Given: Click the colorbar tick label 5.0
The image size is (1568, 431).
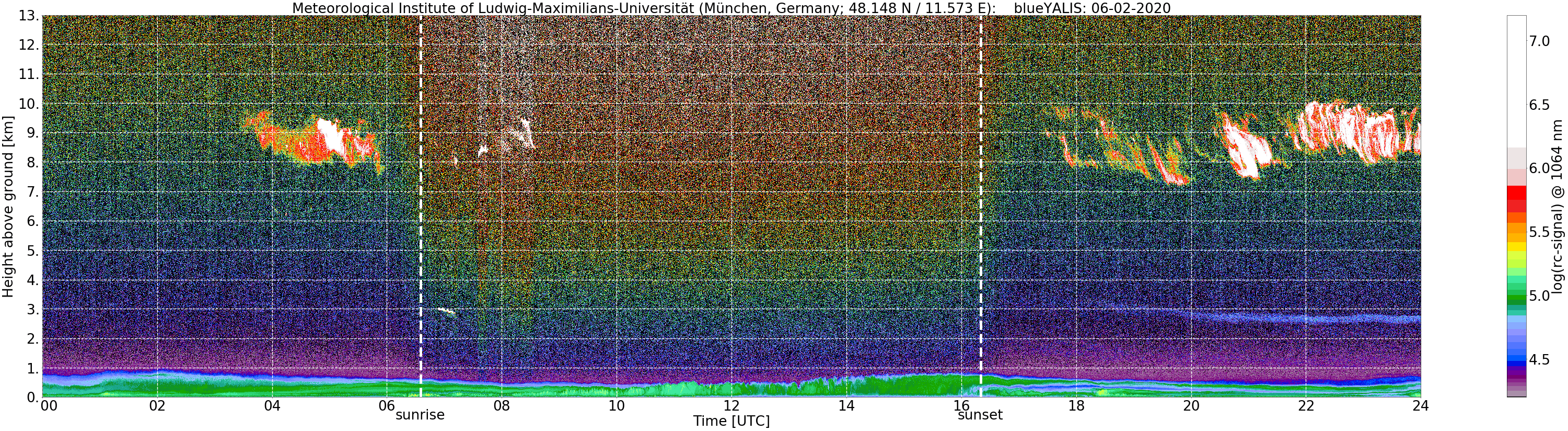Looking at the screenshot, I should coord(1539,296).
